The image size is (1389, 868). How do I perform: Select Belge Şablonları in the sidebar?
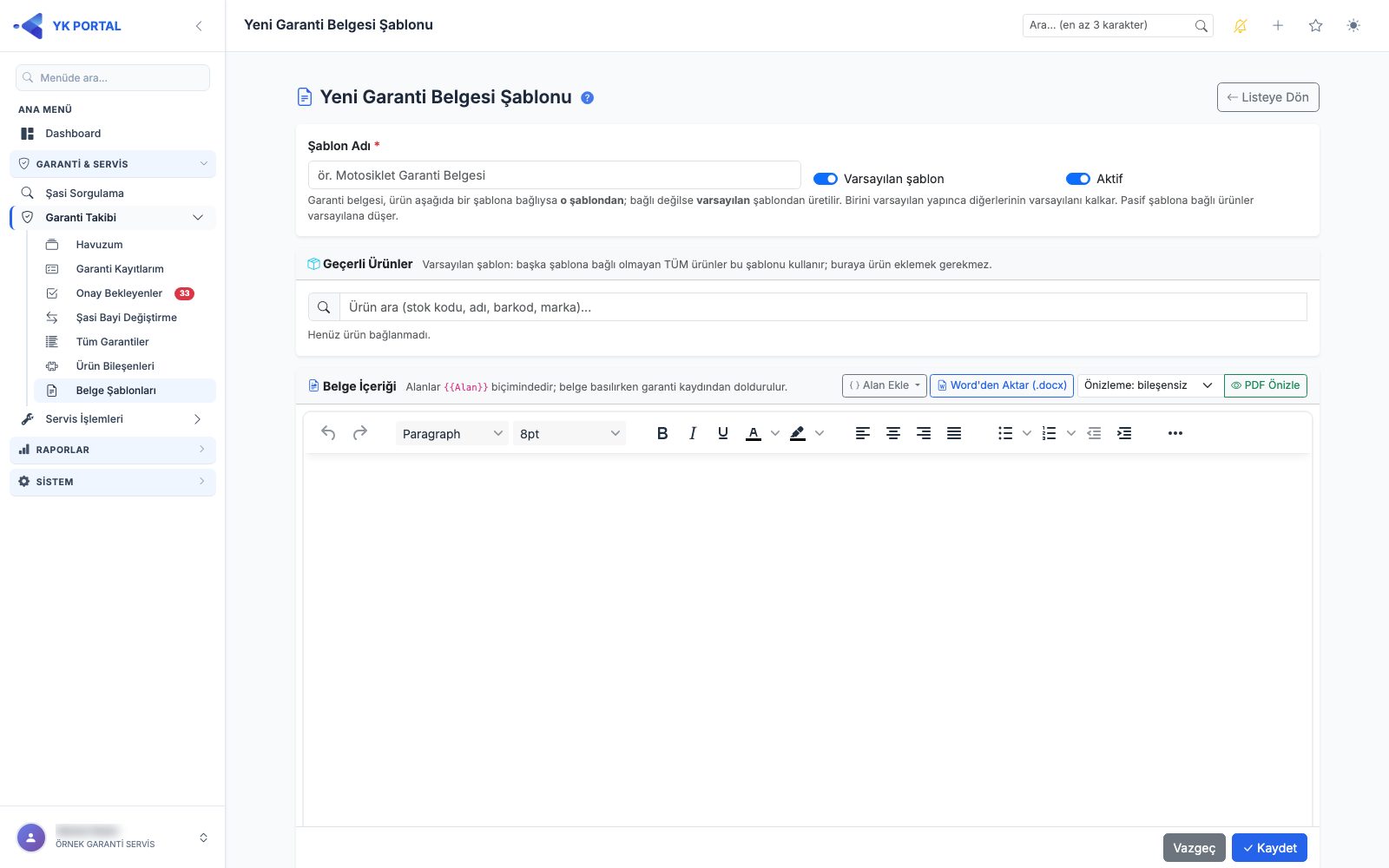(125, 391)
